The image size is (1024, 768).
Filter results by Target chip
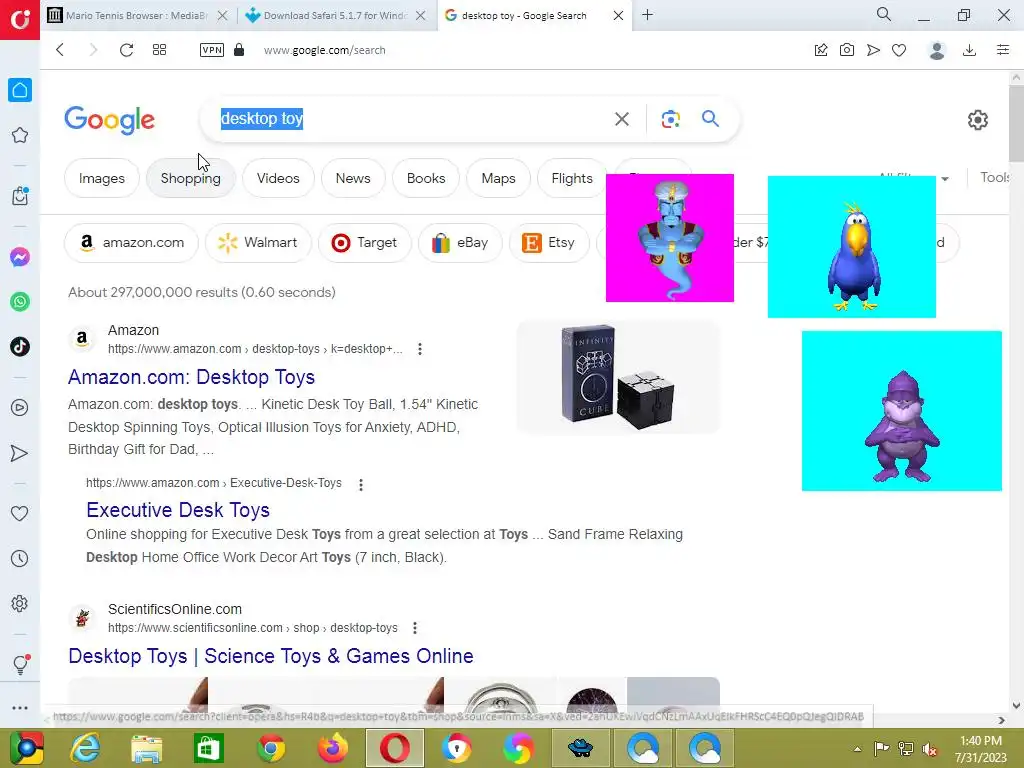point(365,243)
